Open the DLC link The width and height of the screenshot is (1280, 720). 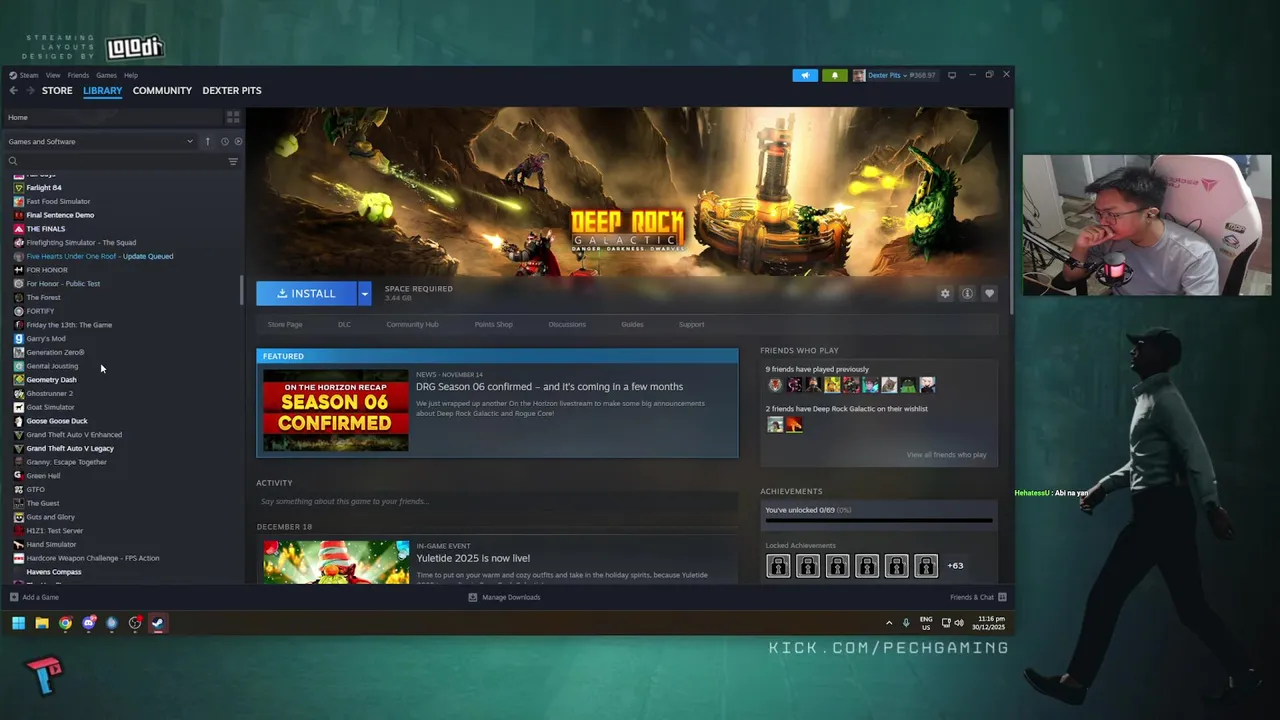click(x=344, y=324)
